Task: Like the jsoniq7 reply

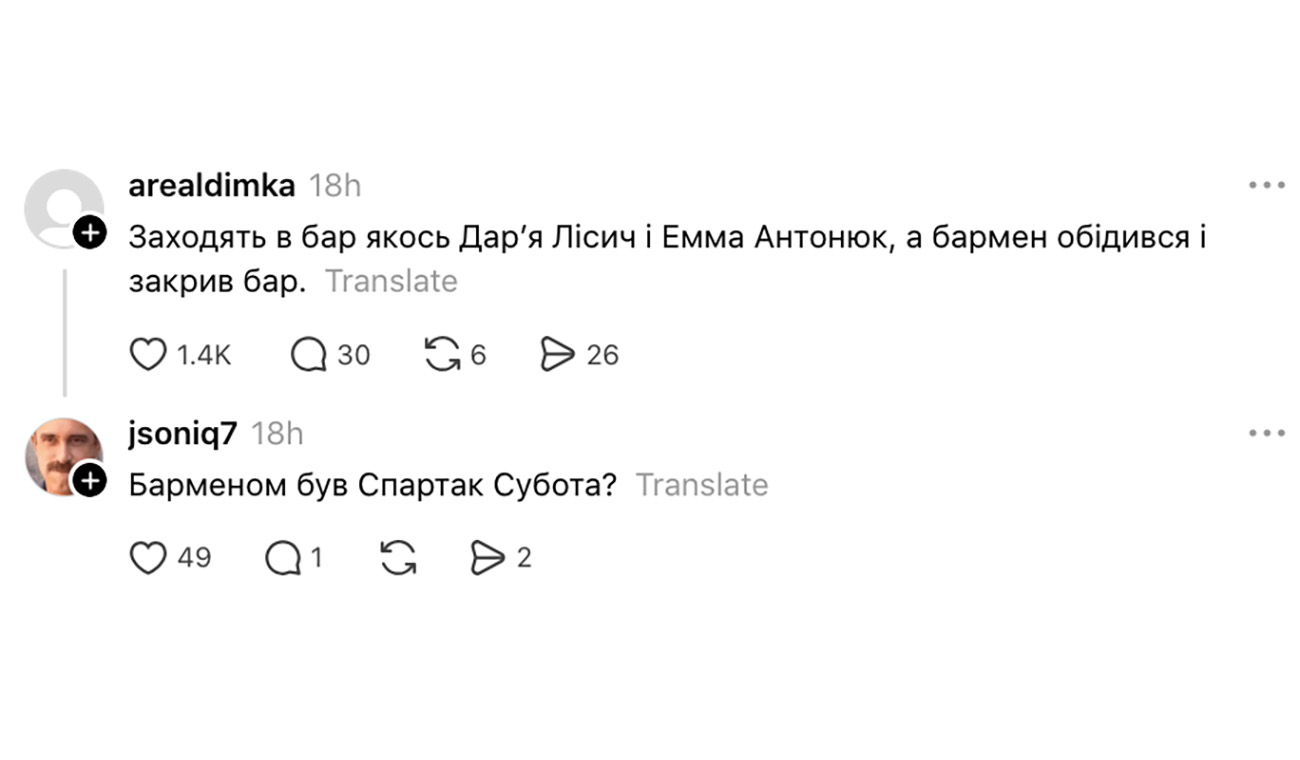Action: coord(148,557)
